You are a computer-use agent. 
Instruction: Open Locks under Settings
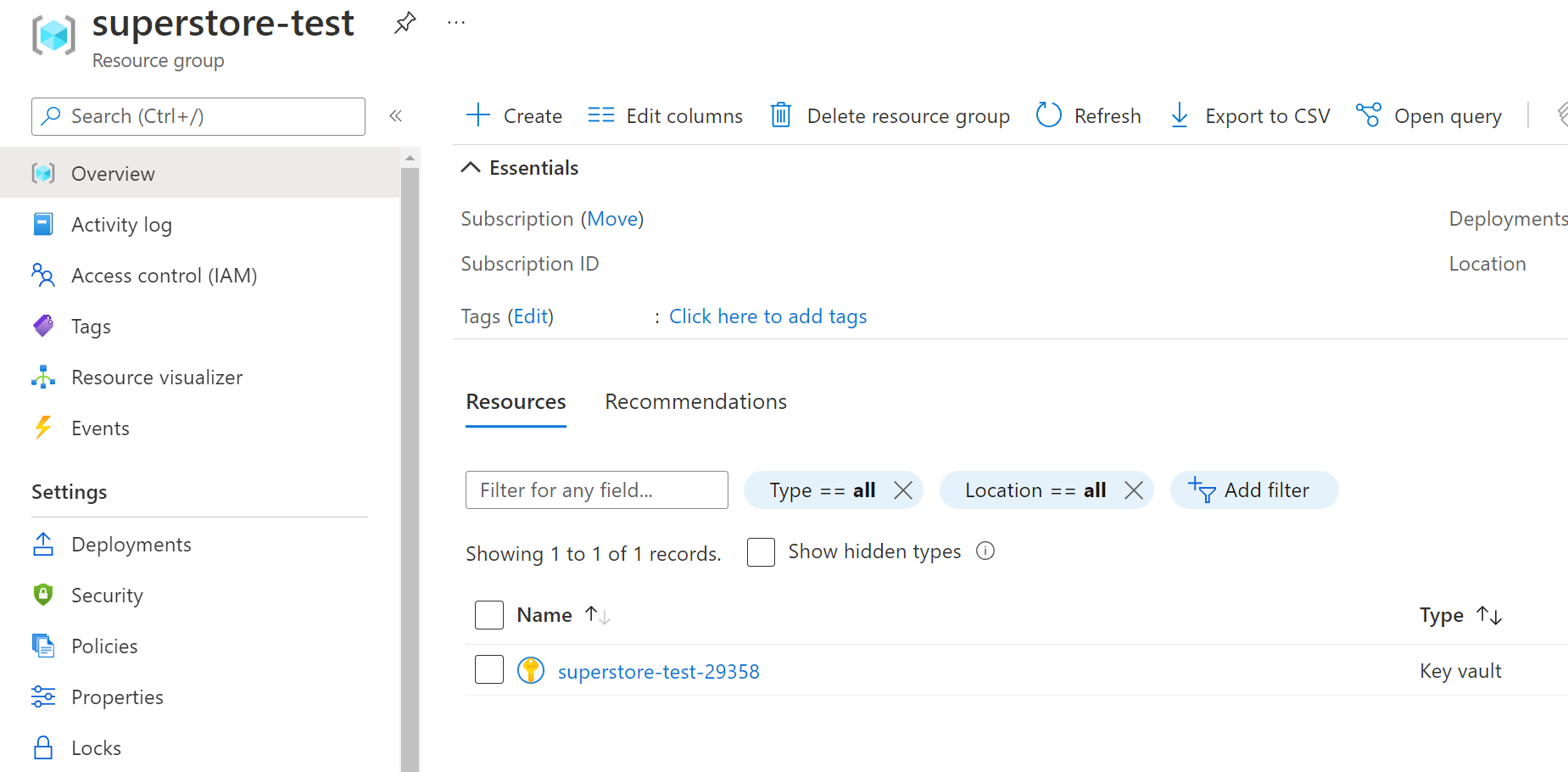(x=96, y=748)
